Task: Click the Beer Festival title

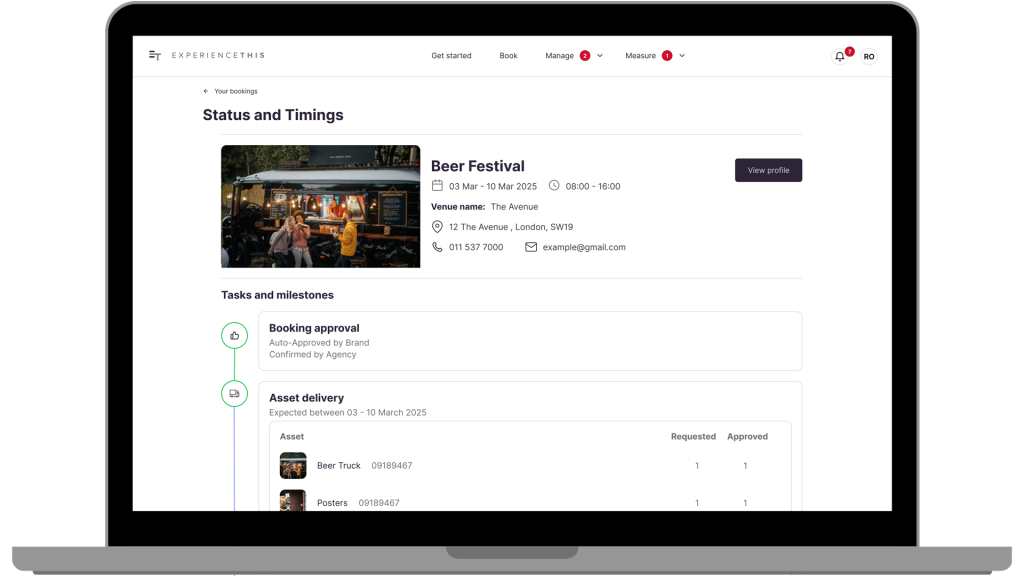Action: tap(477, 166)
